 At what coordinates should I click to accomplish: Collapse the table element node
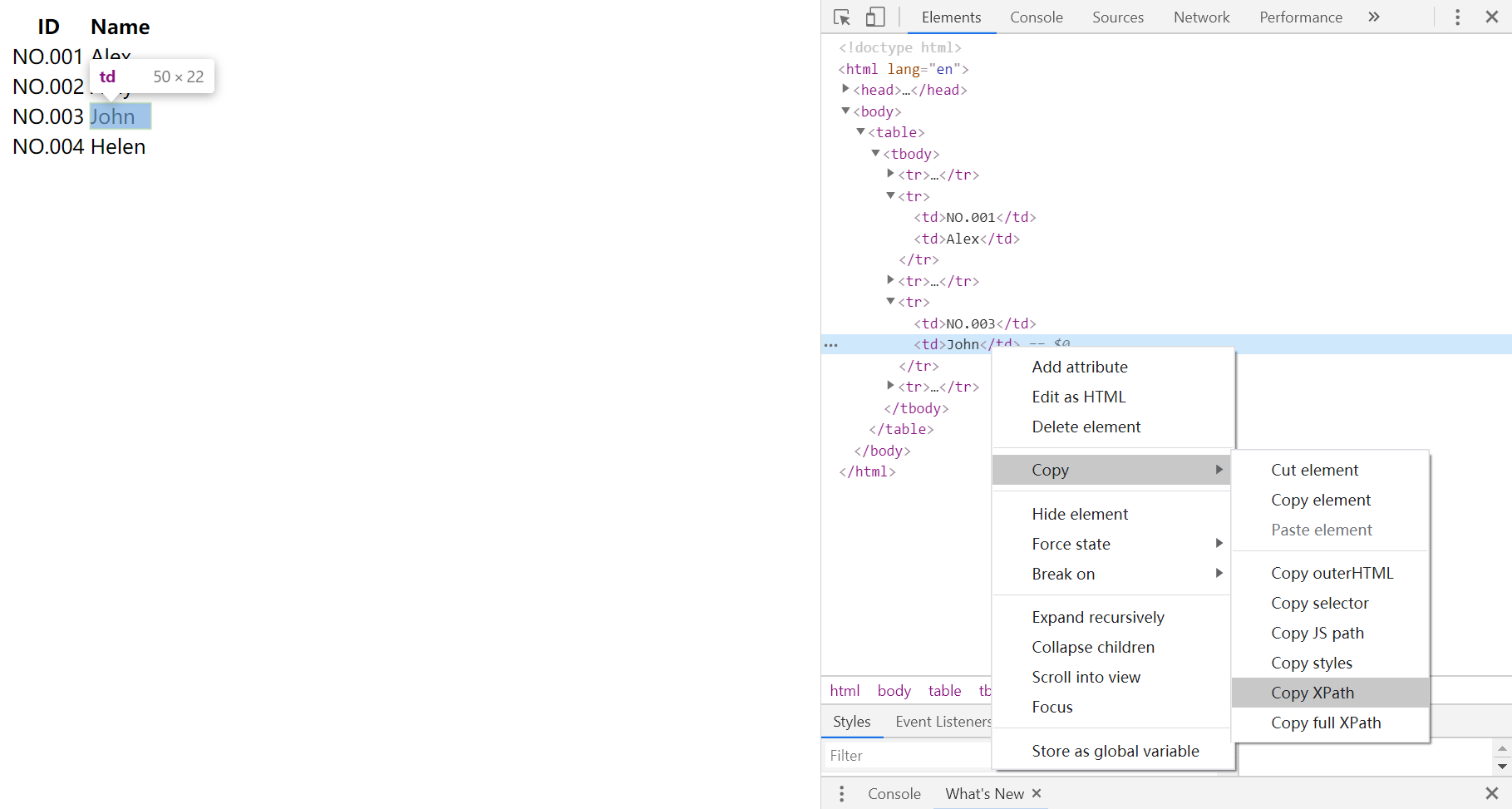point(860,131)
